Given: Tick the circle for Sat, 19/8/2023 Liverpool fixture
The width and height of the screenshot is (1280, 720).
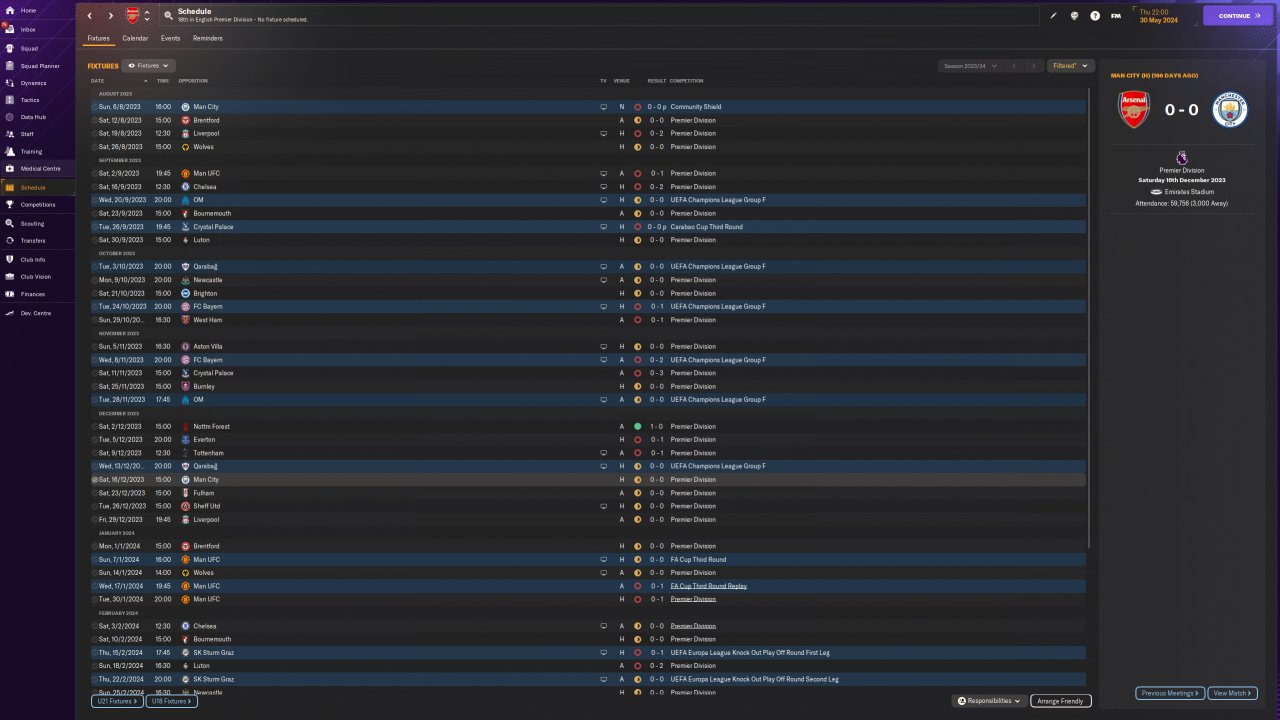Looking at the screenshot, I should pyautogui.click(x=95, y=133).
